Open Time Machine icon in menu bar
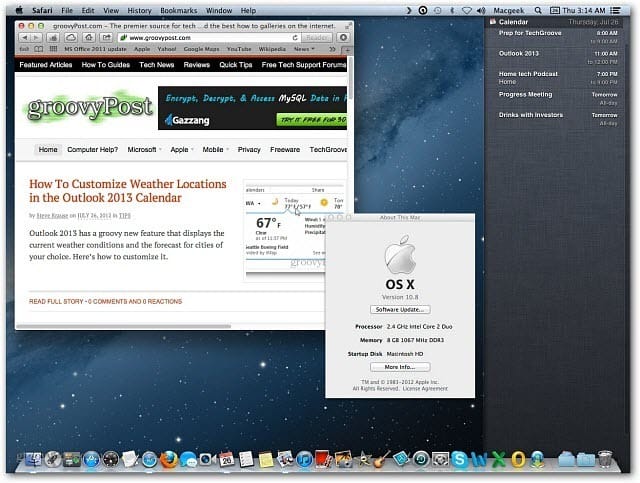Image resolution: width=640 pixels, height=483 pixels. tap(438, 11)
